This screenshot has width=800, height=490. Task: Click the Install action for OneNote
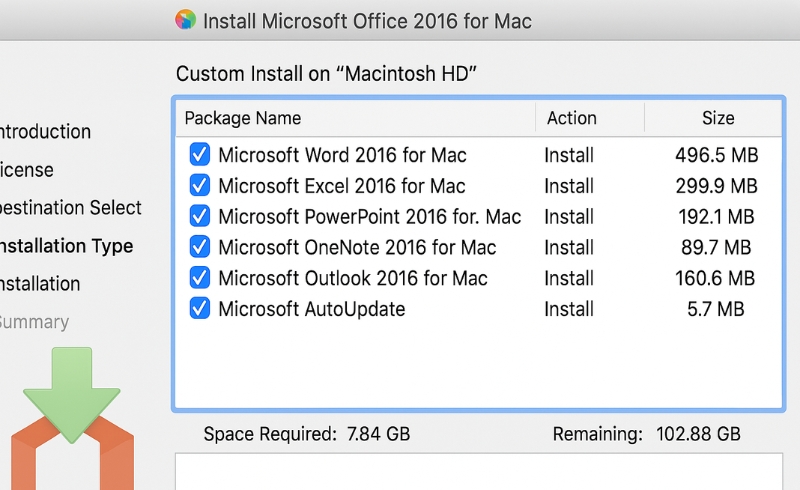tap(569, 248)
